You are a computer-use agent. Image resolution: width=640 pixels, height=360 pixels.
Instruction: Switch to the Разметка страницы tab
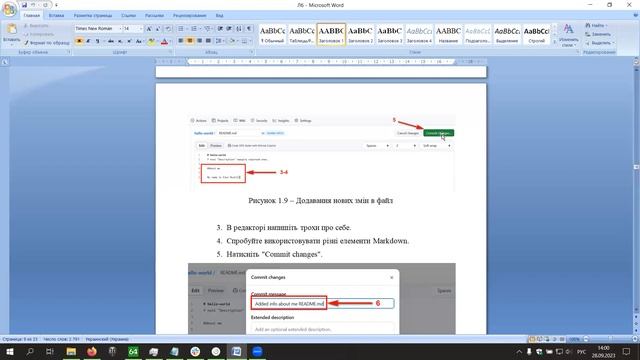[x=93, y=16]
